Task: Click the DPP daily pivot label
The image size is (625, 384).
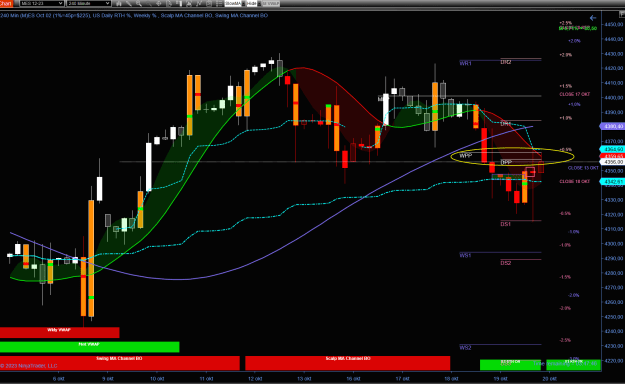Action: (x=506, y=162)
